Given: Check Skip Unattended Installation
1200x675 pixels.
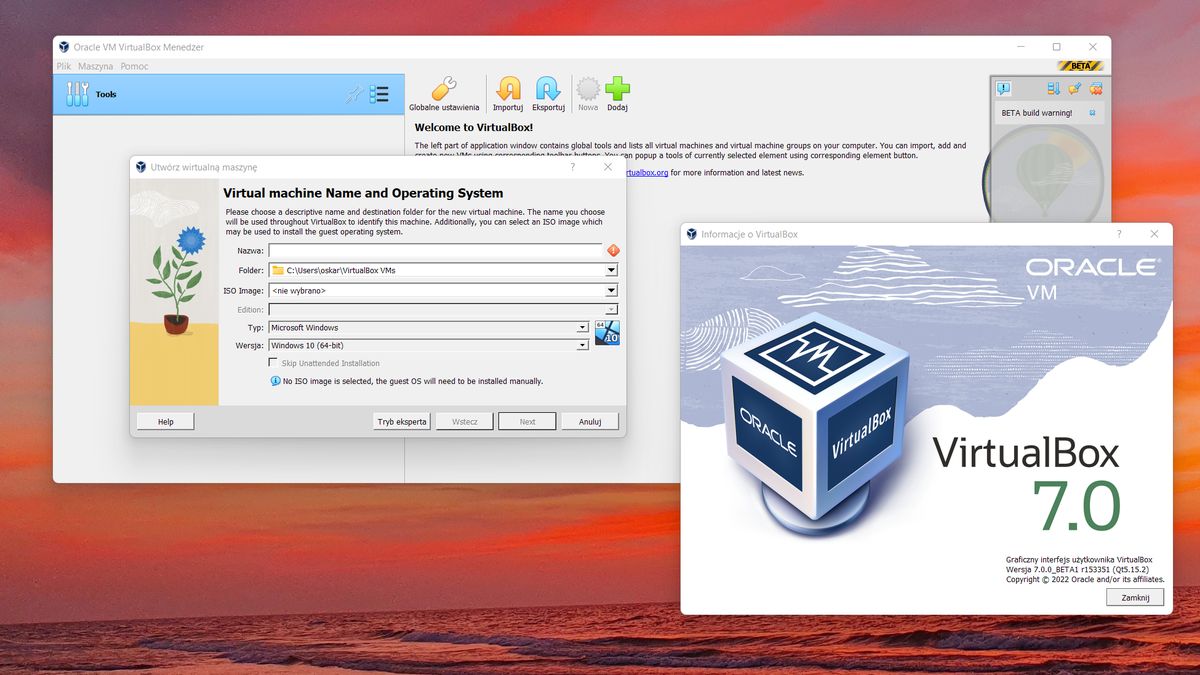Looking at the screenshot, I should tap(272, 362).
